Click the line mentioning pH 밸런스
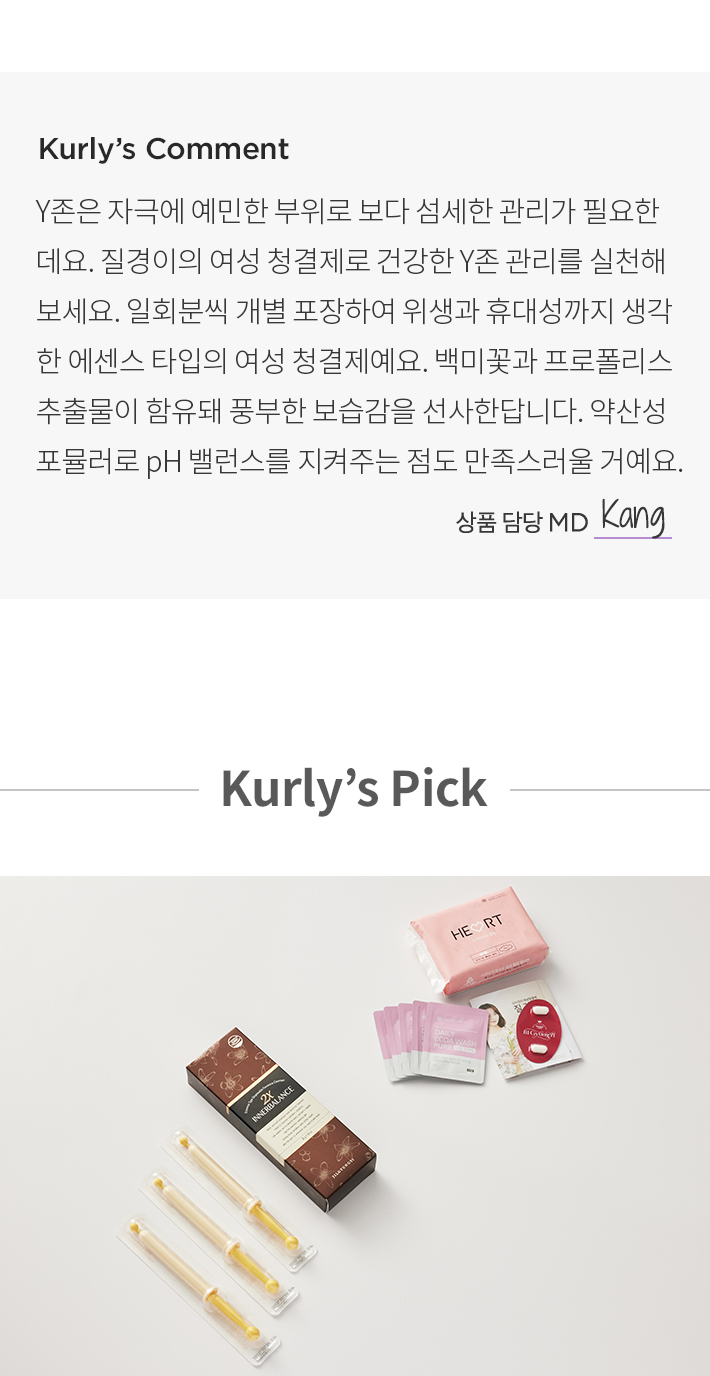This screenshot has width=710, height=1376. [x=360, y=462]
